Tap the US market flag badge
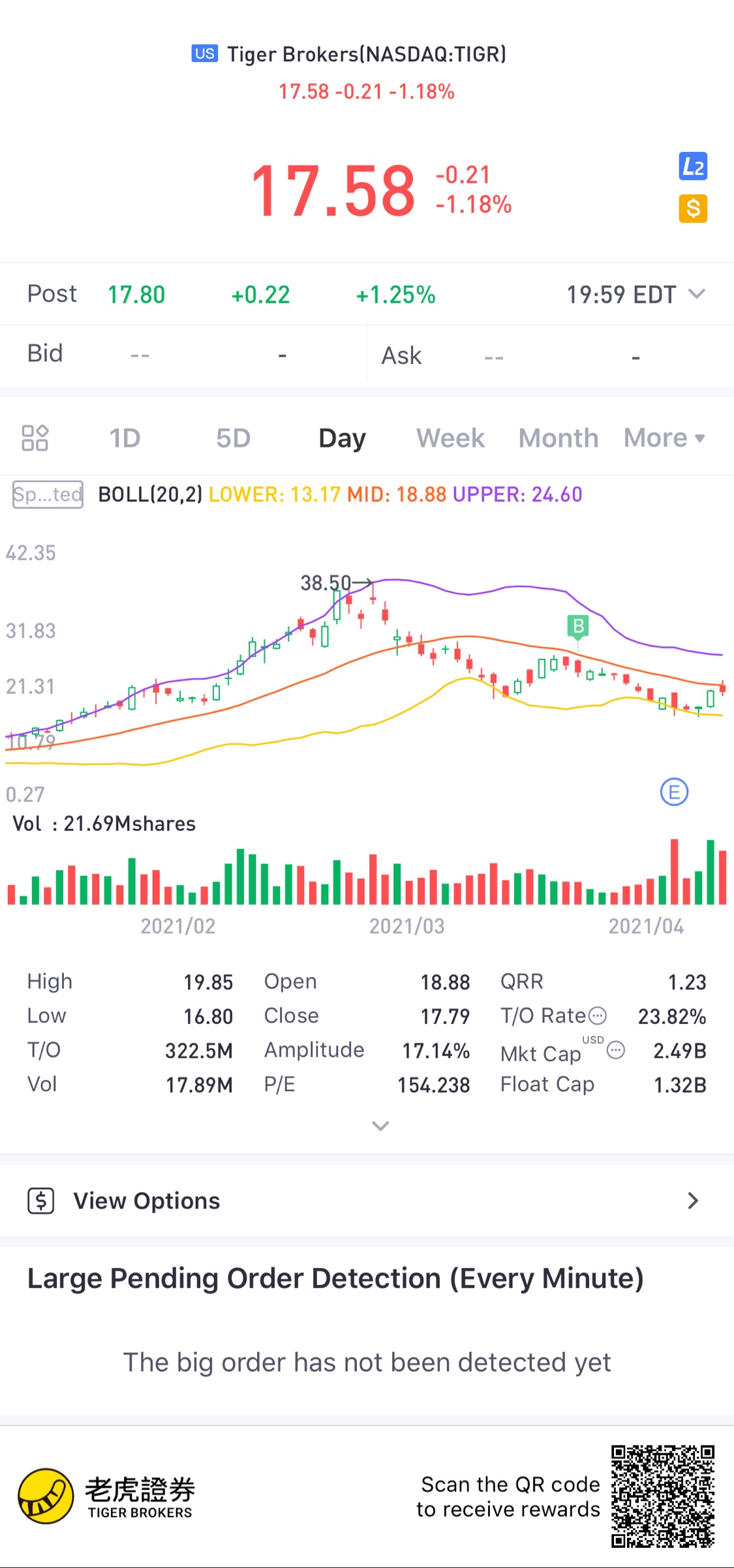The width and height of the screenshot is (734, 1568). point(205,53)
